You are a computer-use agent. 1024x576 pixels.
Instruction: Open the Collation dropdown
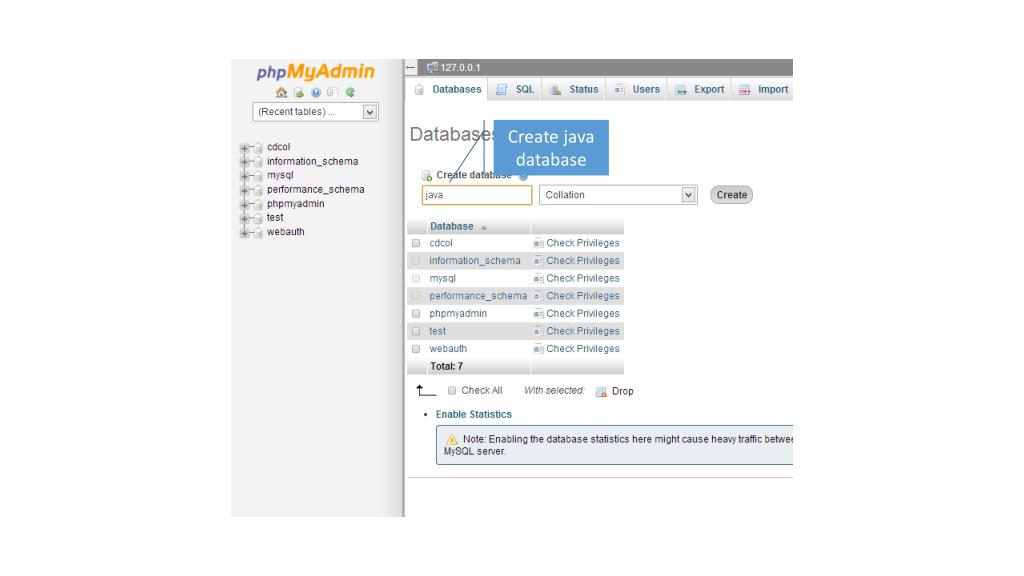[x=618, y=195]
